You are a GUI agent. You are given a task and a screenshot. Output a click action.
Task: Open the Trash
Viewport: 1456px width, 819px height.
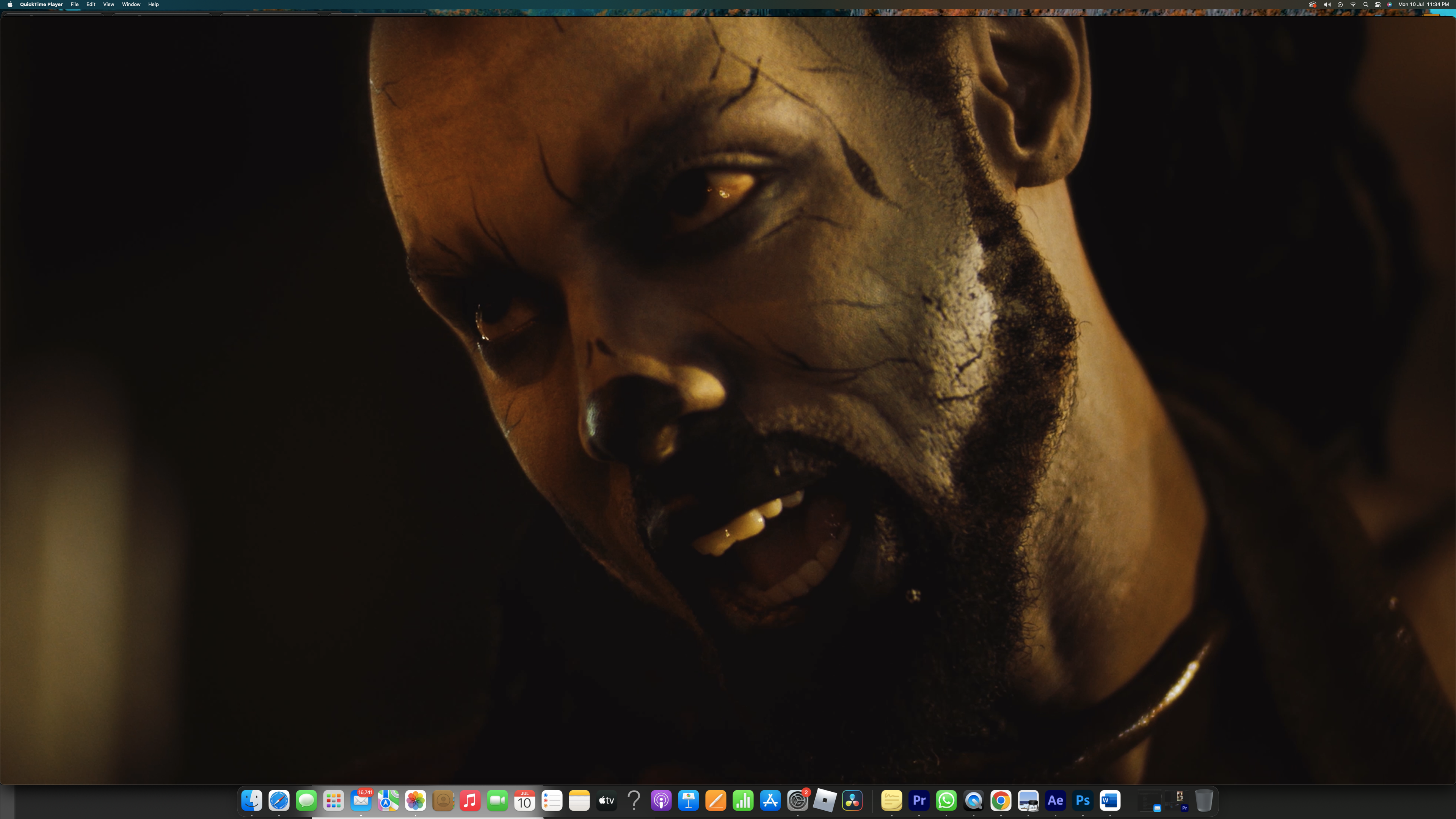[x=1204, y=800]
